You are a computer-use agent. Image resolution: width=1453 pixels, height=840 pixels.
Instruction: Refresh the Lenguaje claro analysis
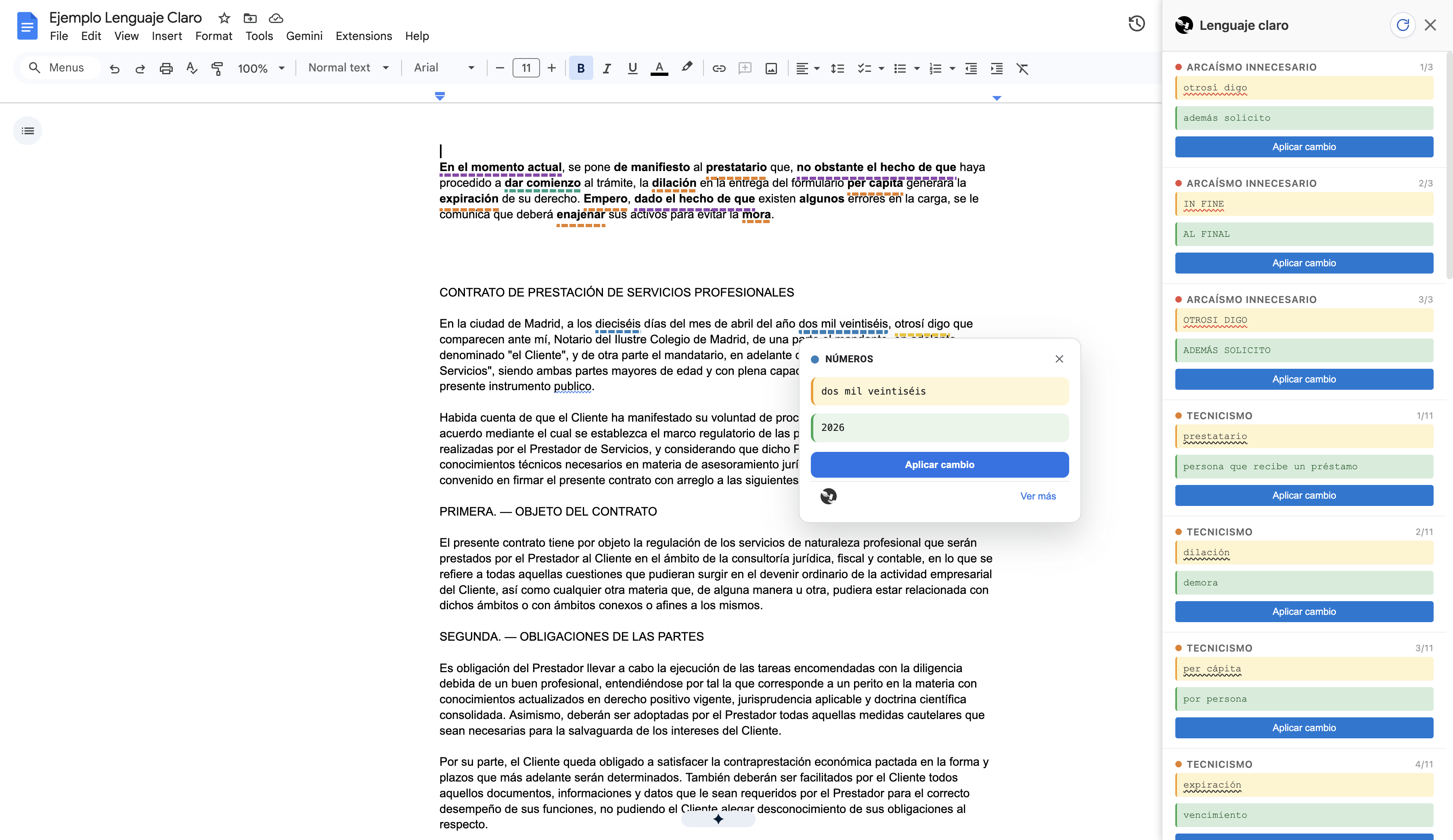coord(1402,25)
